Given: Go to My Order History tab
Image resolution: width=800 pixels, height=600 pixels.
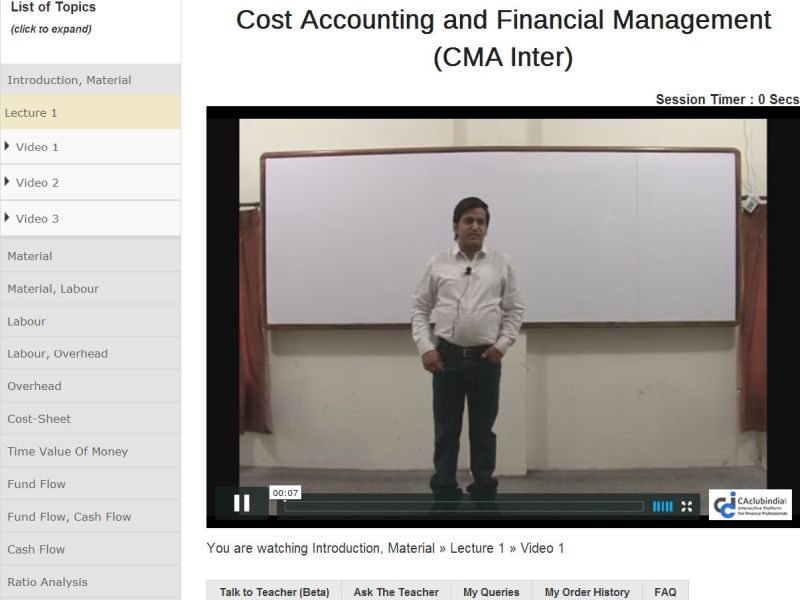Looking at the screenshot, I should pos(586,592).
